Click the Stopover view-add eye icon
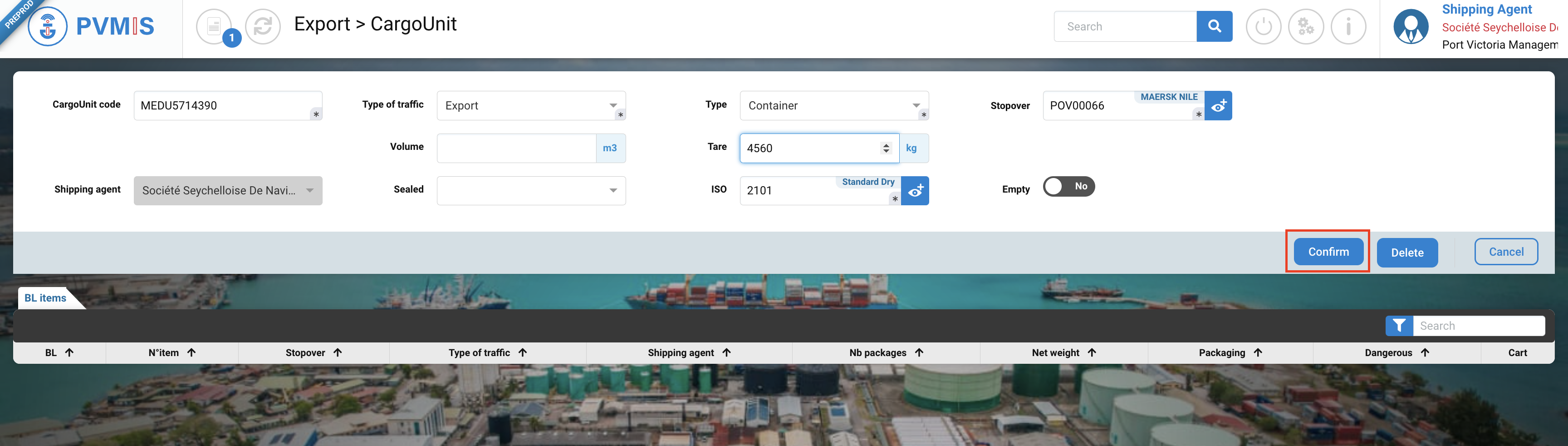Screen dimensions: 1568x446 (x=1218, y=105)
